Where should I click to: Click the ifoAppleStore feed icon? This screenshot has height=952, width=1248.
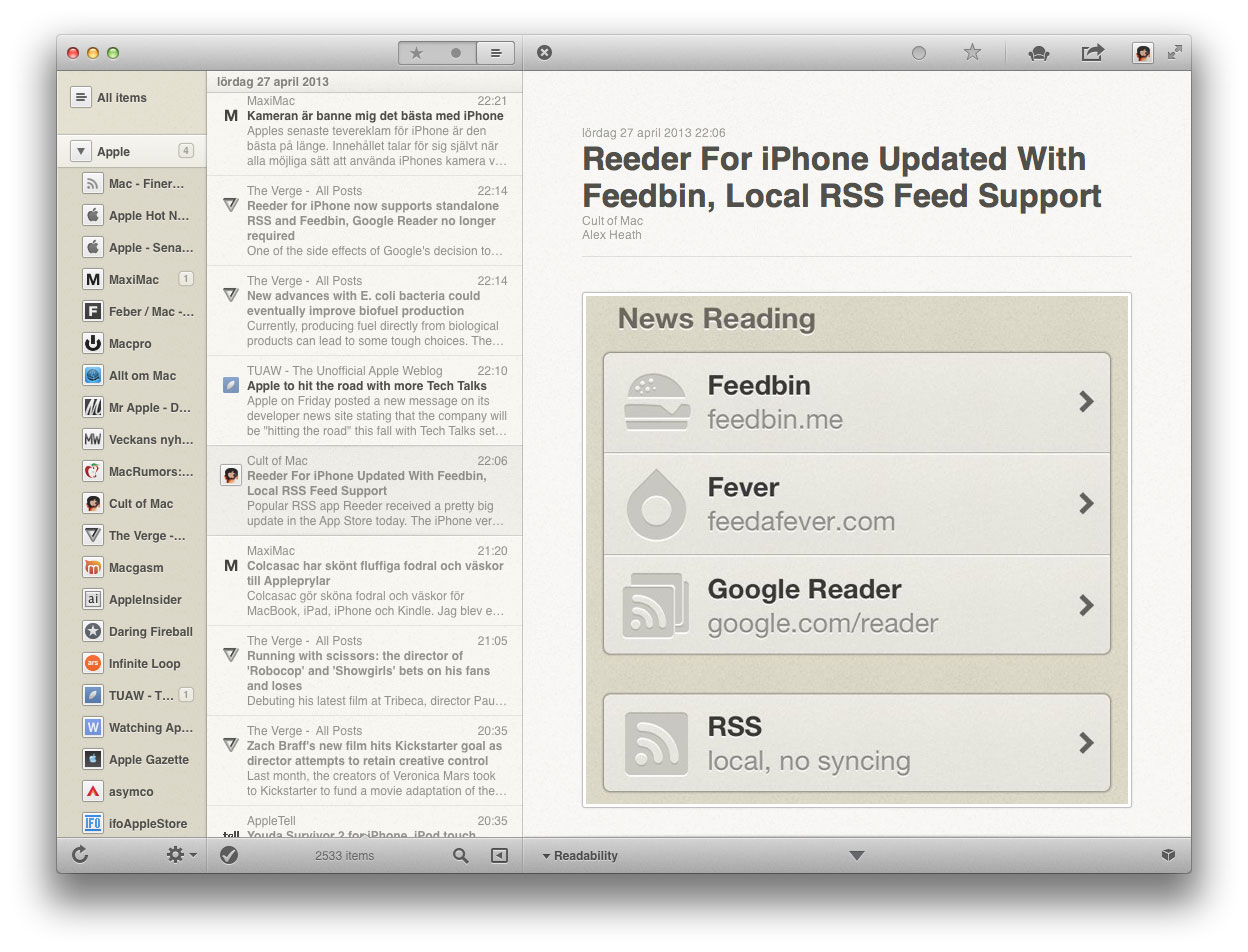pos(93,824)
